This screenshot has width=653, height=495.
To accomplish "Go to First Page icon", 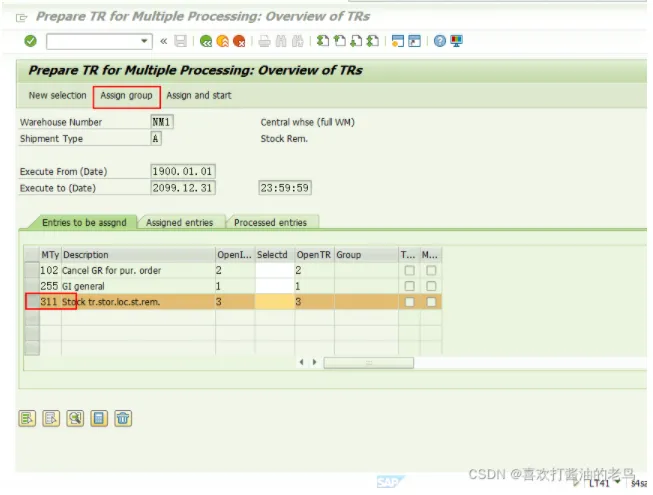I will (x=323, y=41).
